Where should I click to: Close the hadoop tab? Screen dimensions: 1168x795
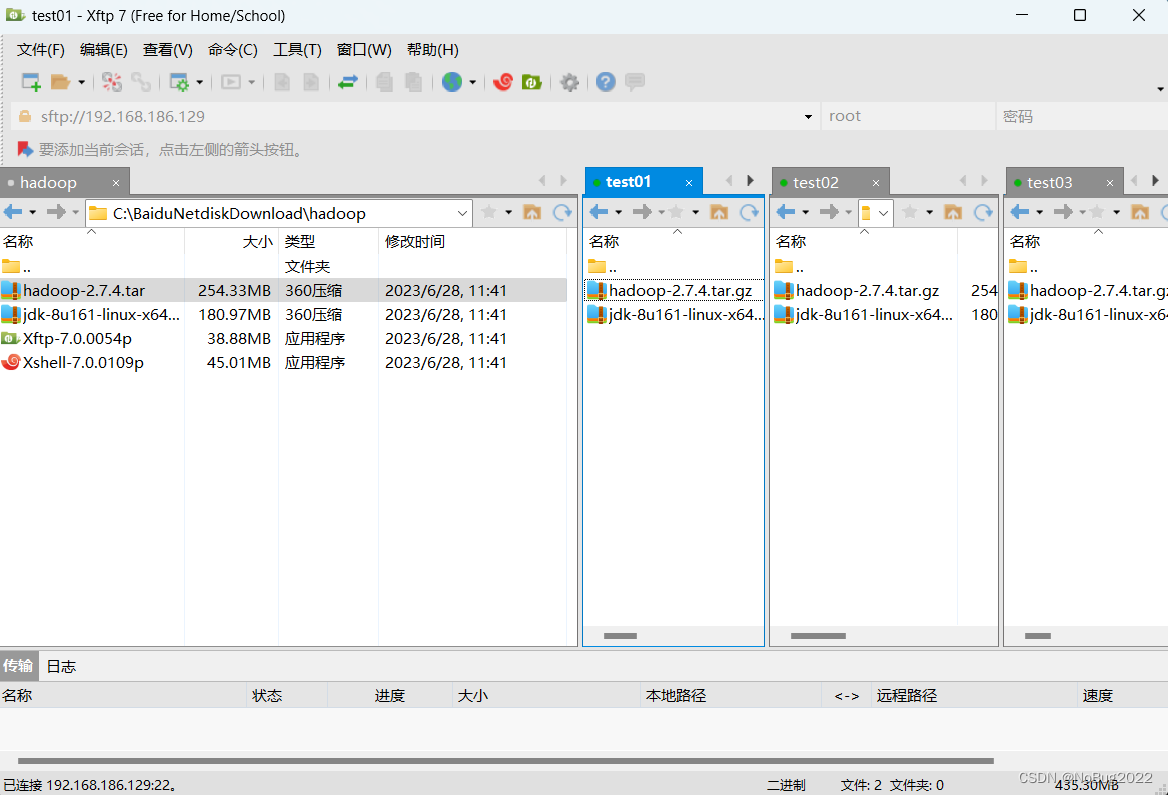[115, 183]
